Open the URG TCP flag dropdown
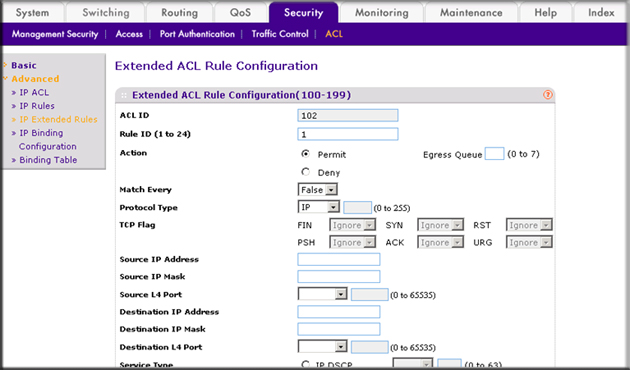The width and height of the screenshot is (630, 370). (529, 242)
